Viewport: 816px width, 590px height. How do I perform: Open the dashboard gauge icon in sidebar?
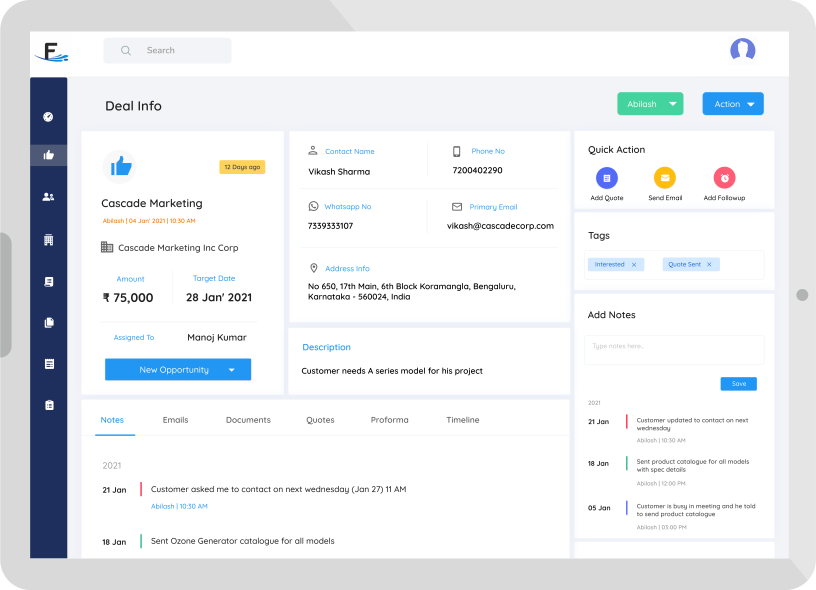pos(48,117)
